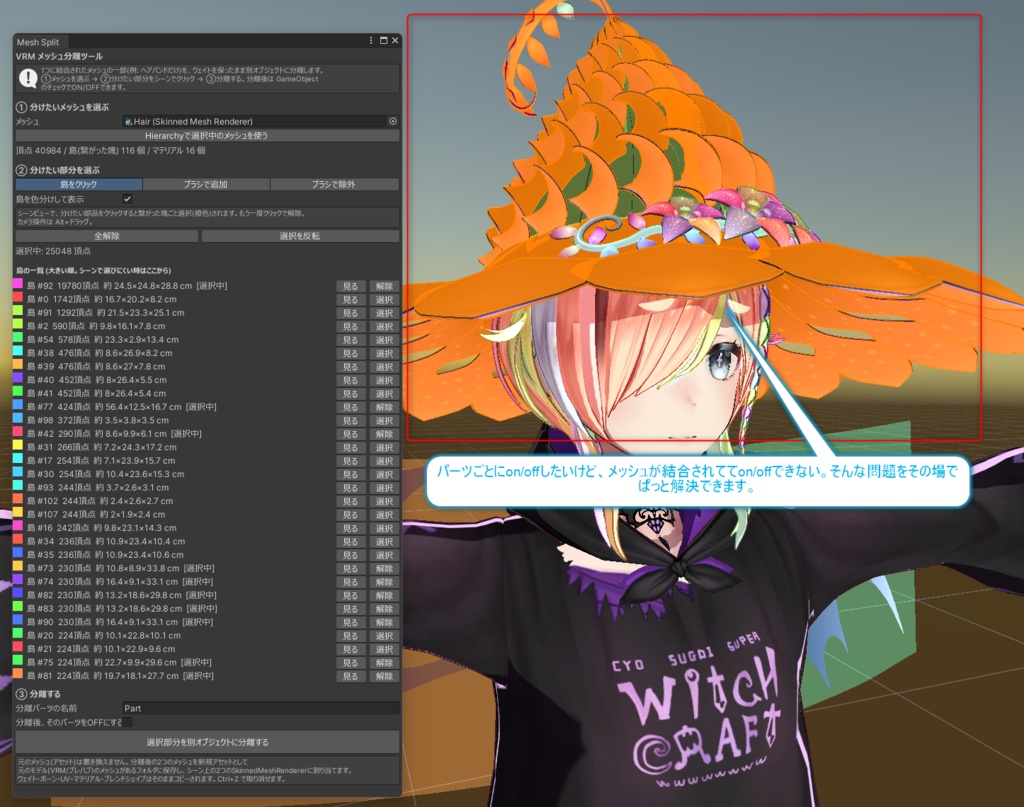
Task: Click the purple color swatch of island #40
Action: click(x=18, y=379)
